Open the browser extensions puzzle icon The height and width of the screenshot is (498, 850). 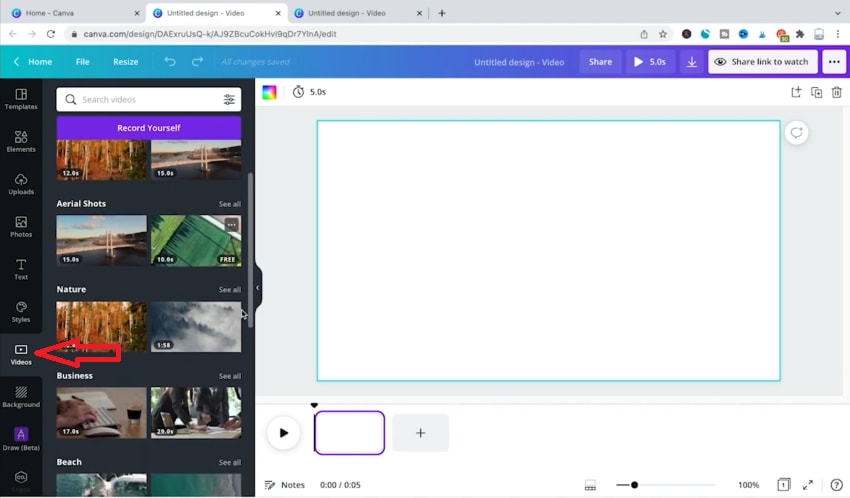(800, 34)
